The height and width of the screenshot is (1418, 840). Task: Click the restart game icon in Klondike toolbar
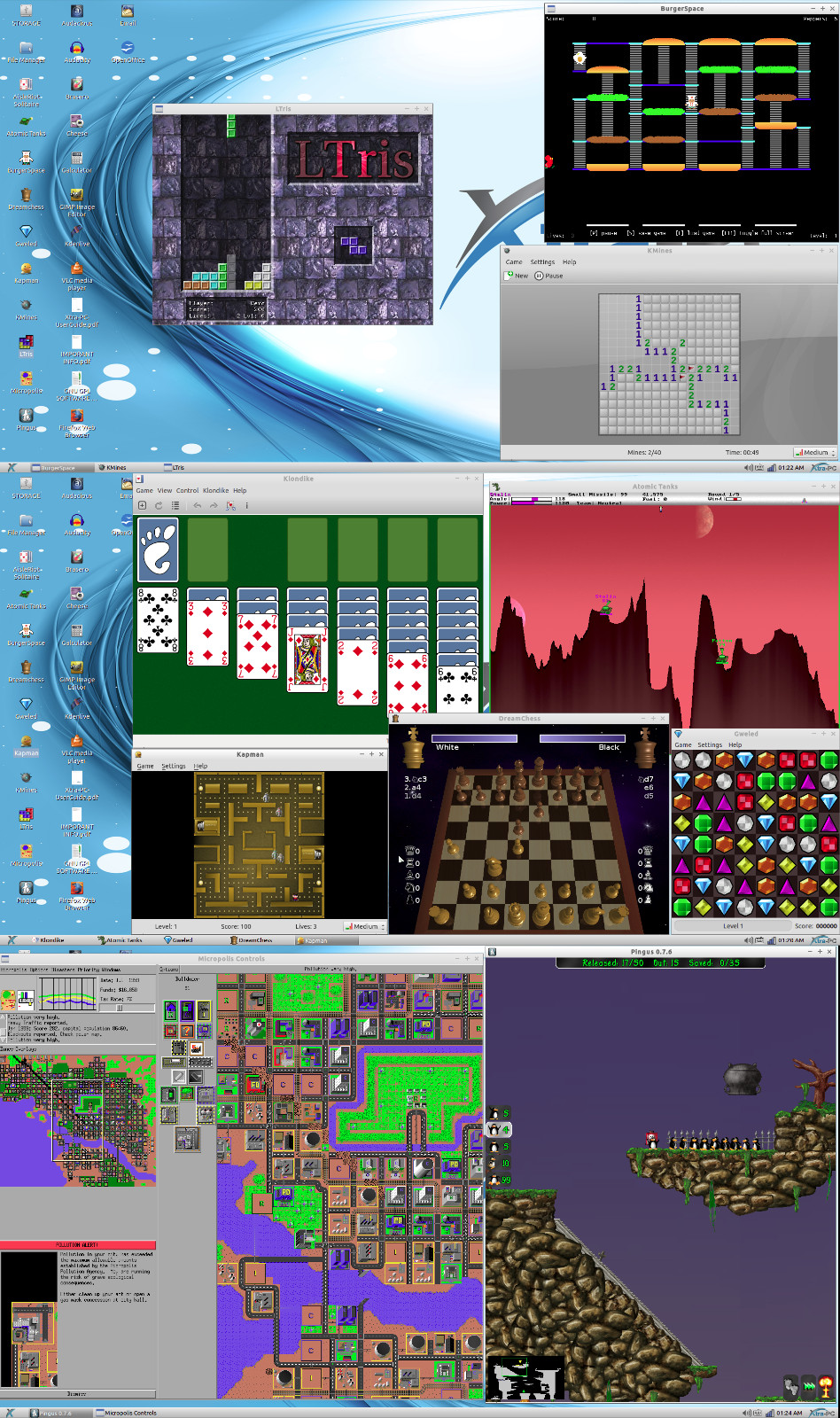[x=159, y=505]
